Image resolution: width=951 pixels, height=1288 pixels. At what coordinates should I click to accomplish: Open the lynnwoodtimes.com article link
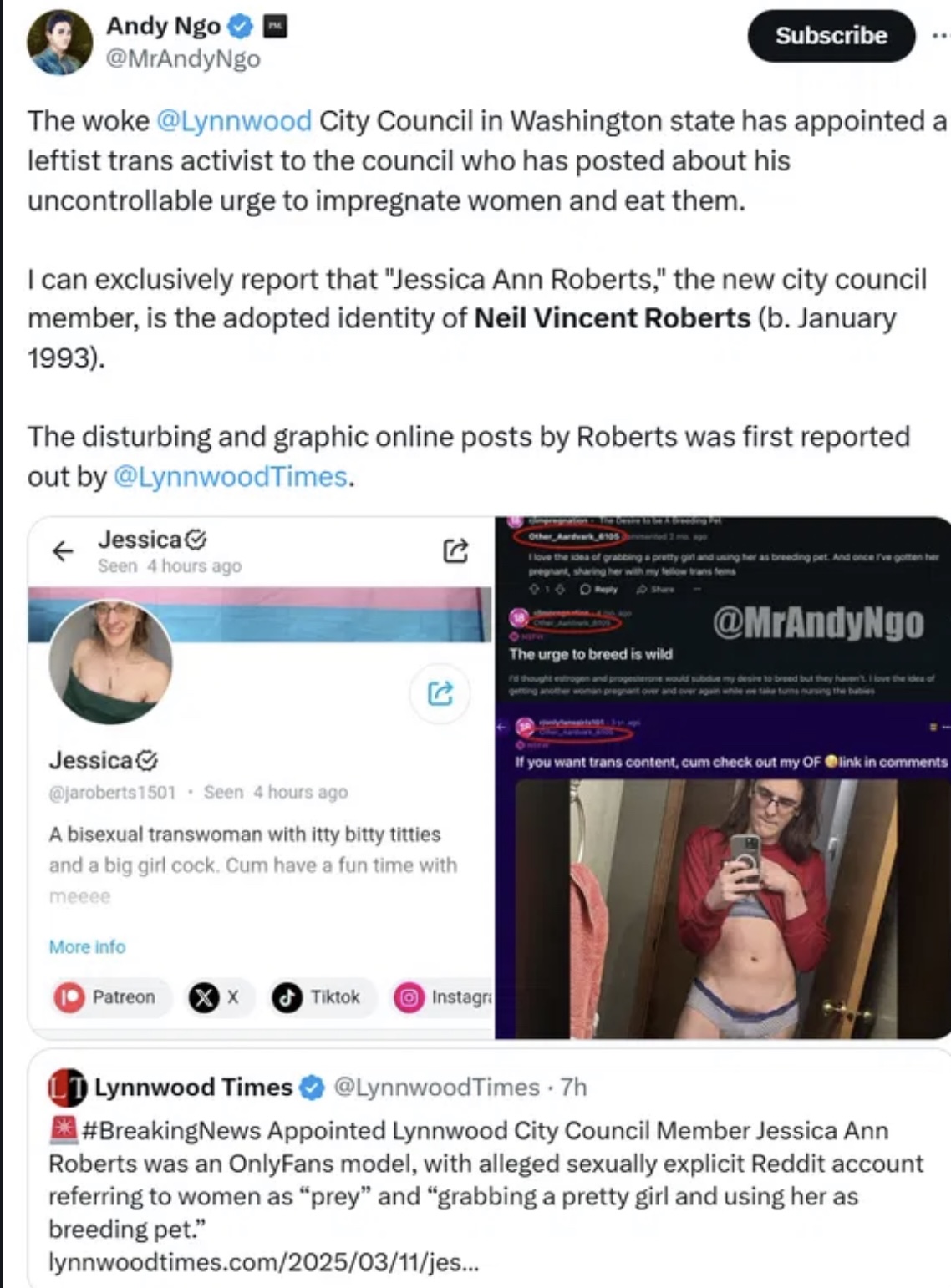[264, 1261]
